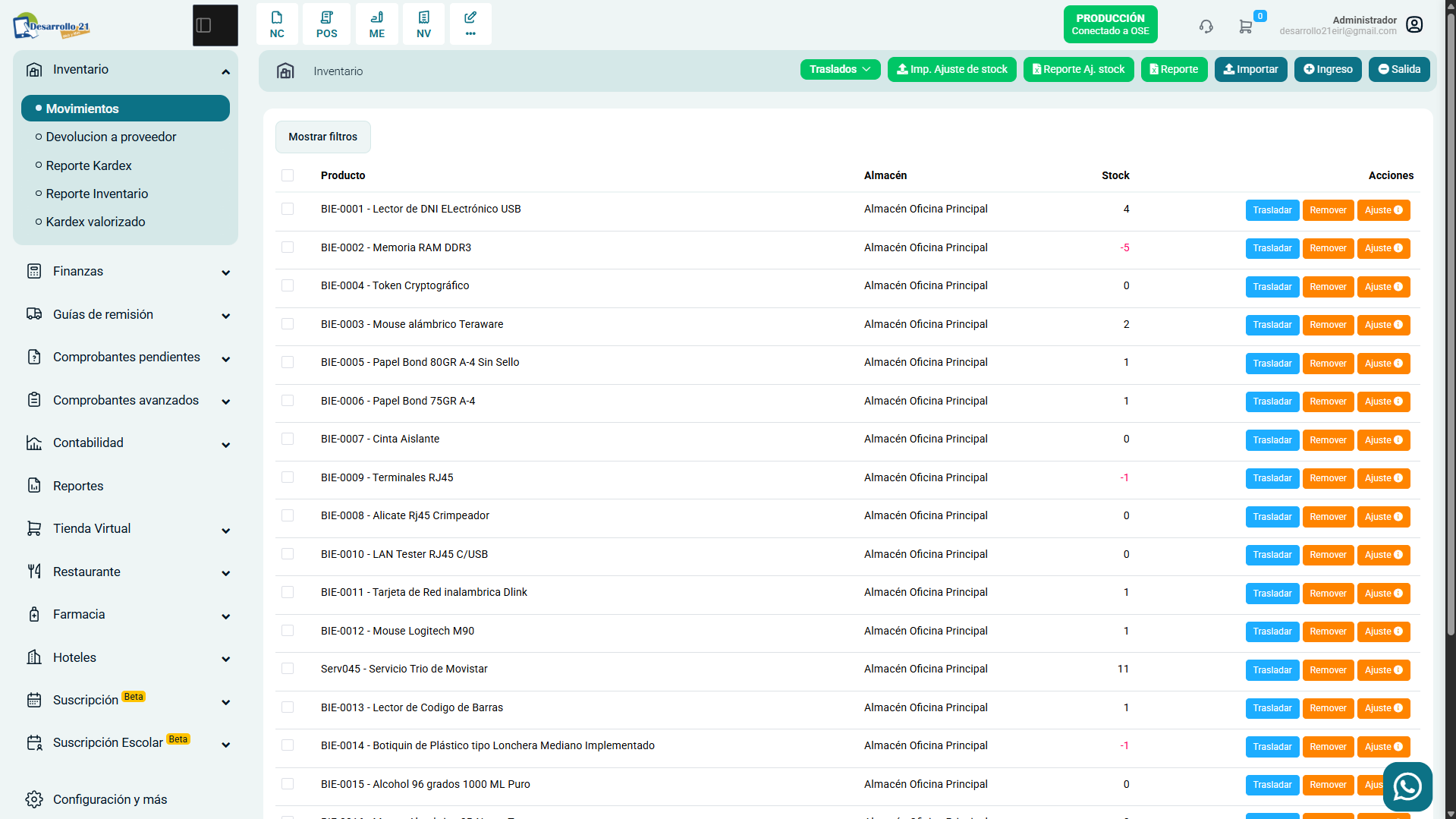The width and height of the screenshot is (1456, 819).
Task: Click Remover for BIE-0008 Alicate Rj45 Crimpeador
Action: (1328, 517)
